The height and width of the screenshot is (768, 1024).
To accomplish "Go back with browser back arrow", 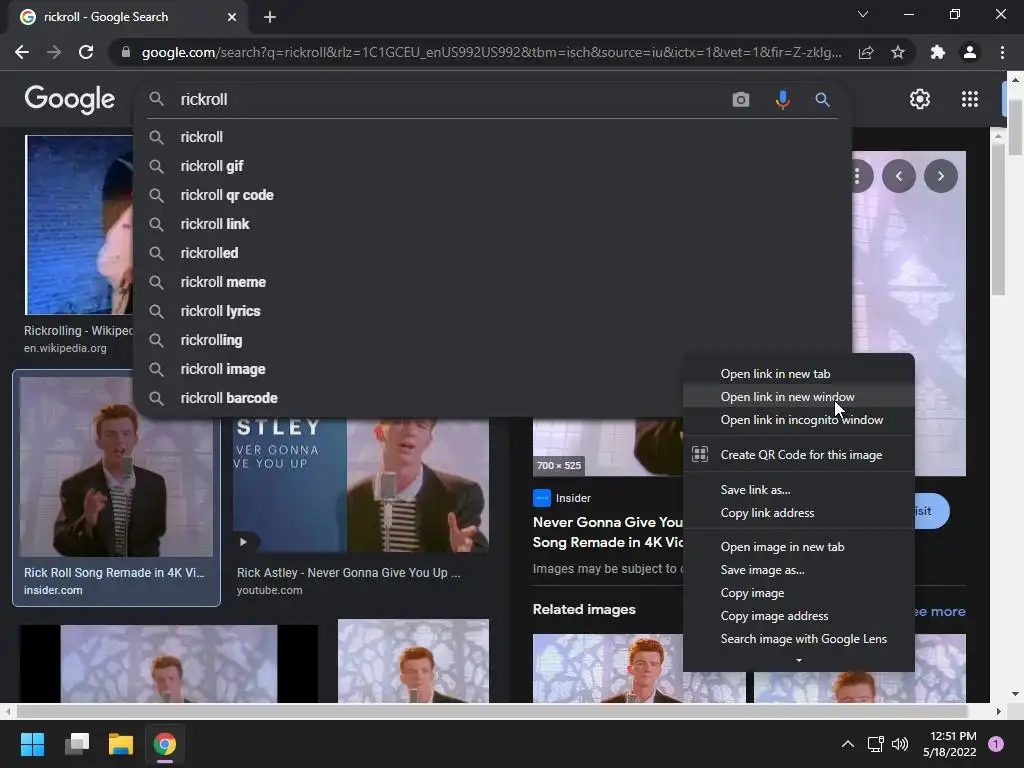I will 22,52.
